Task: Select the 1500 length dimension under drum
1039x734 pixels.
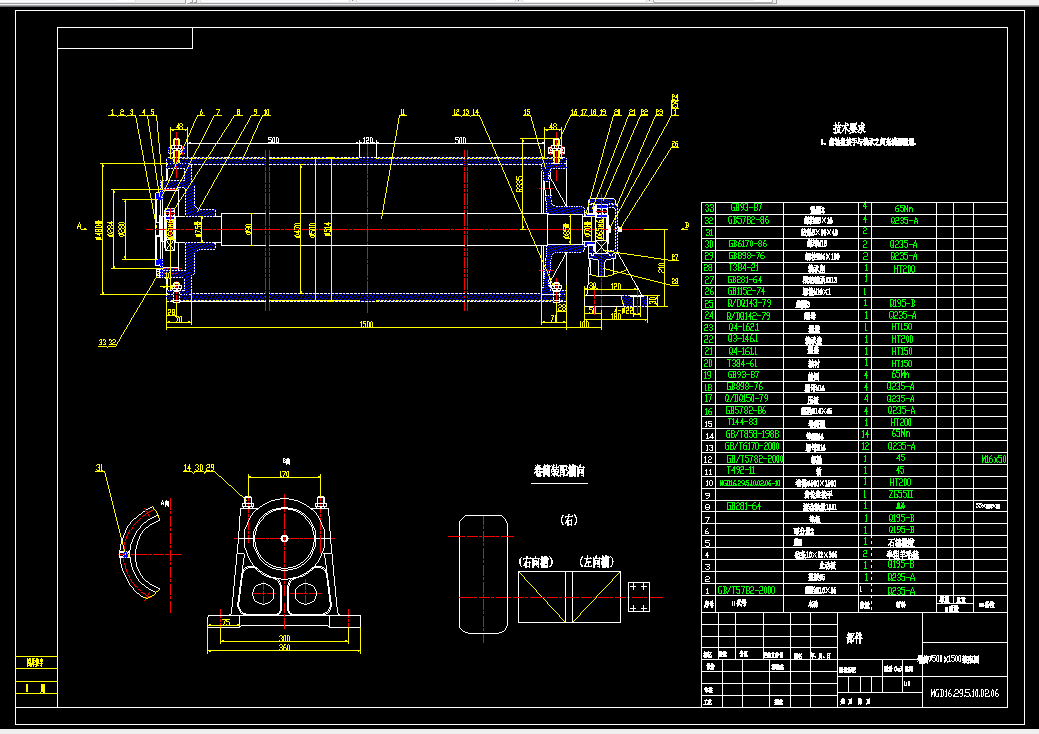Action: click(366, 324)
